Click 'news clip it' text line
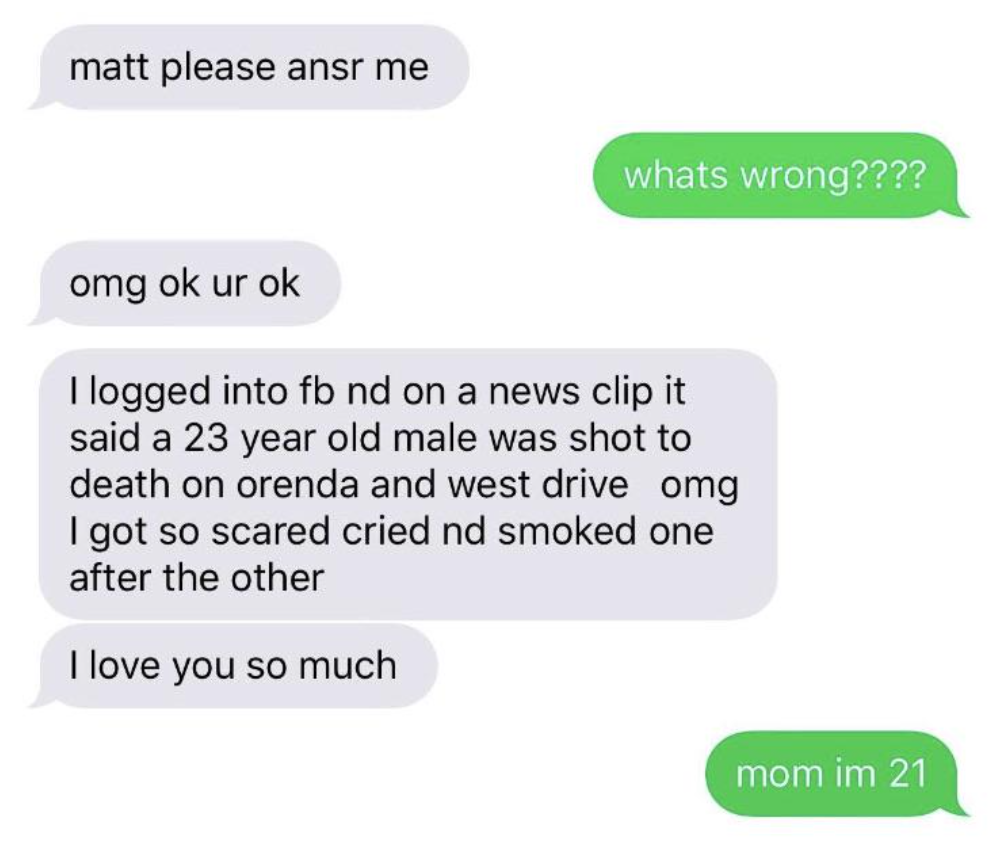Viewport: 1000px width, 846px height. click(587, 391)
